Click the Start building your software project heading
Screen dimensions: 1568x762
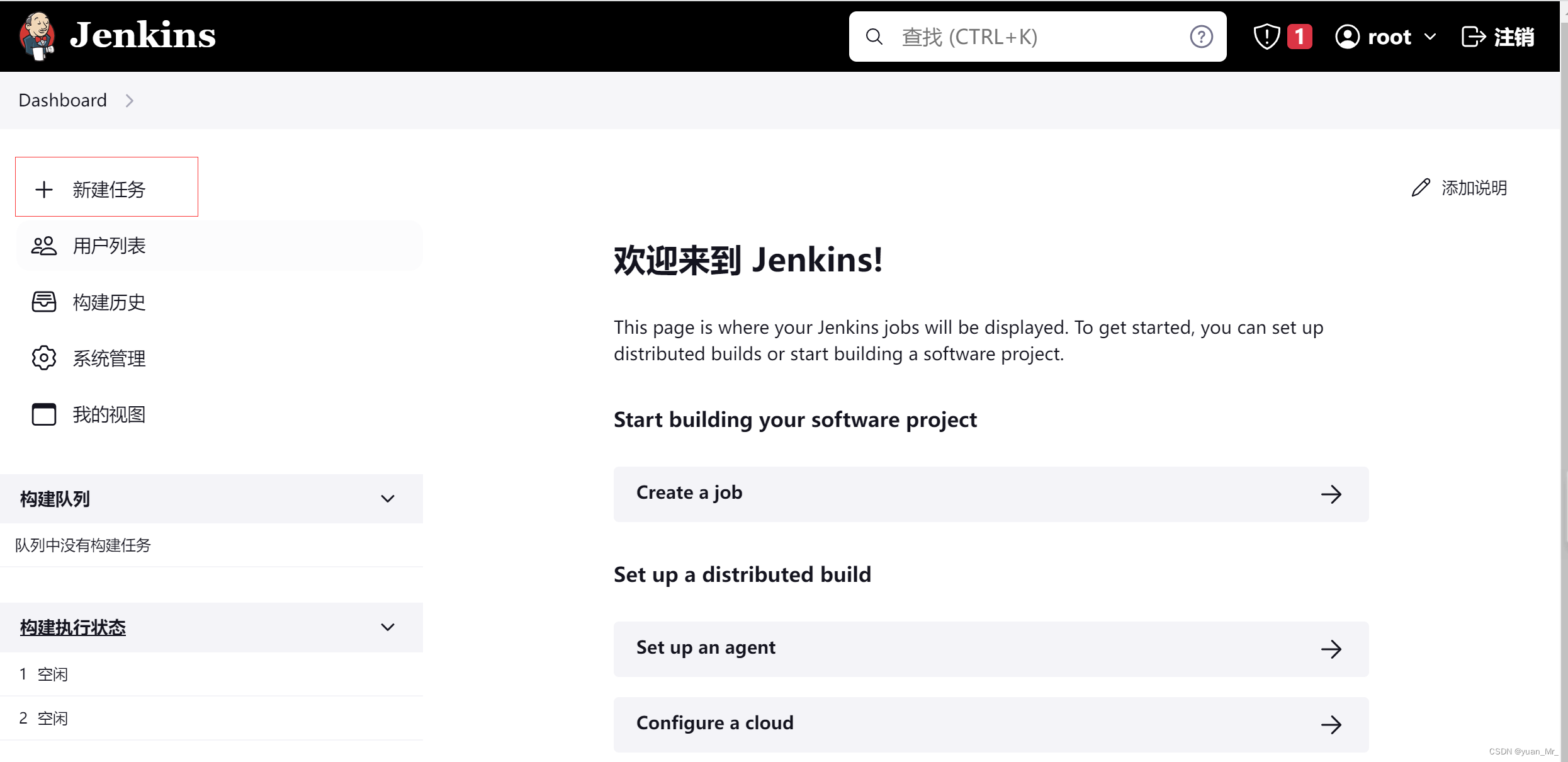(795, 420)
